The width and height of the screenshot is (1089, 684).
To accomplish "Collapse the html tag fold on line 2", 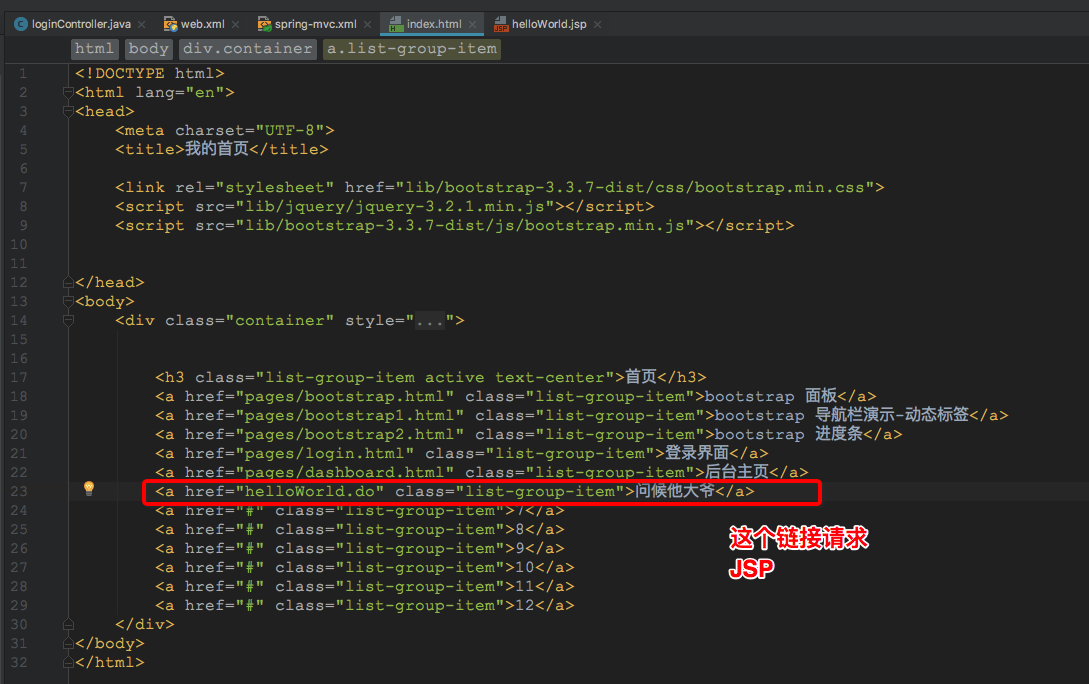I will point(68,92).
